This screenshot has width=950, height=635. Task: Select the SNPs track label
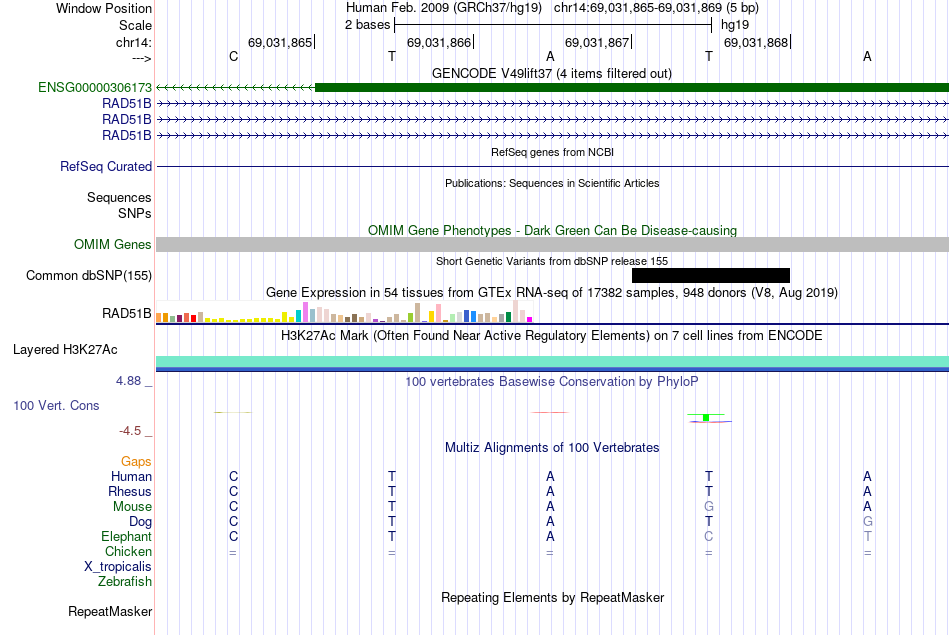coord(135,213)
